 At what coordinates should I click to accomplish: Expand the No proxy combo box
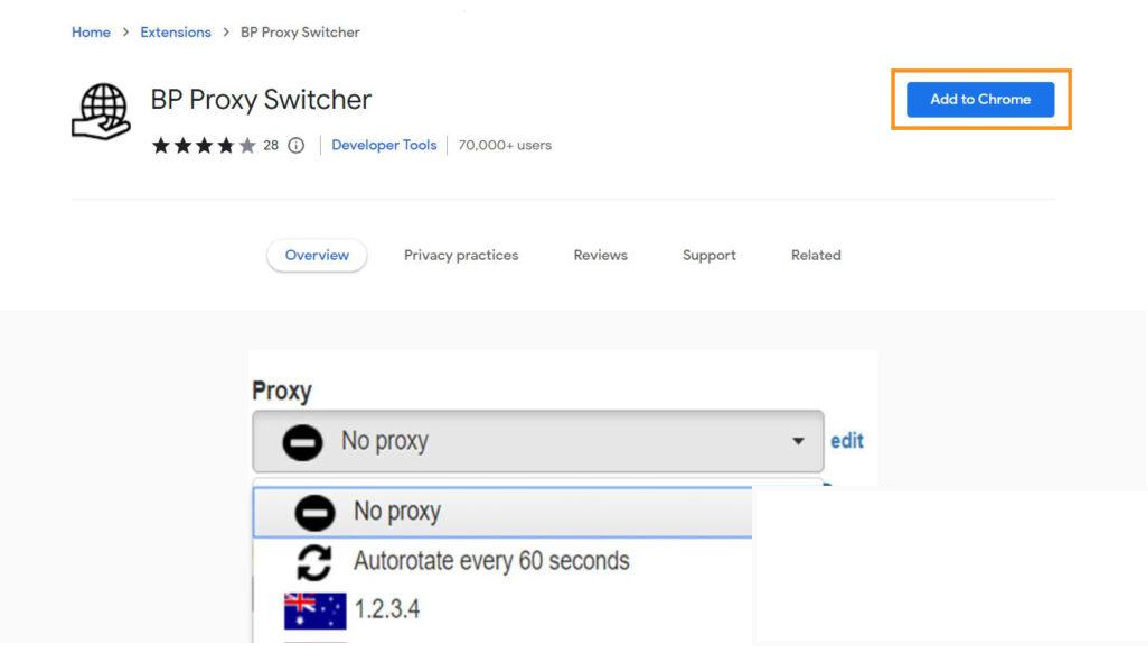[538, 441]
